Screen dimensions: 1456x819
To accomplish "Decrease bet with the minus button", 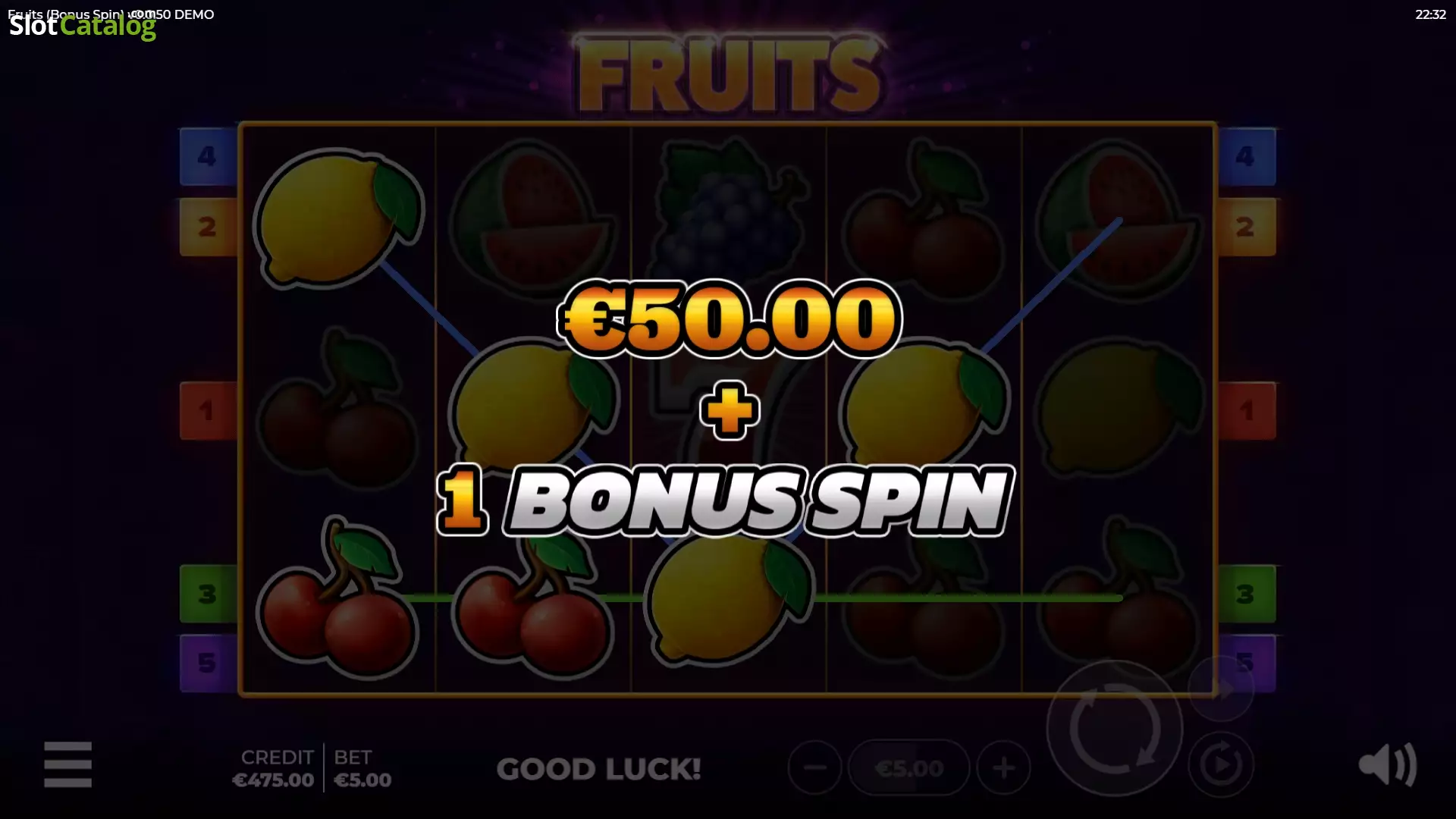I will 814,767.
